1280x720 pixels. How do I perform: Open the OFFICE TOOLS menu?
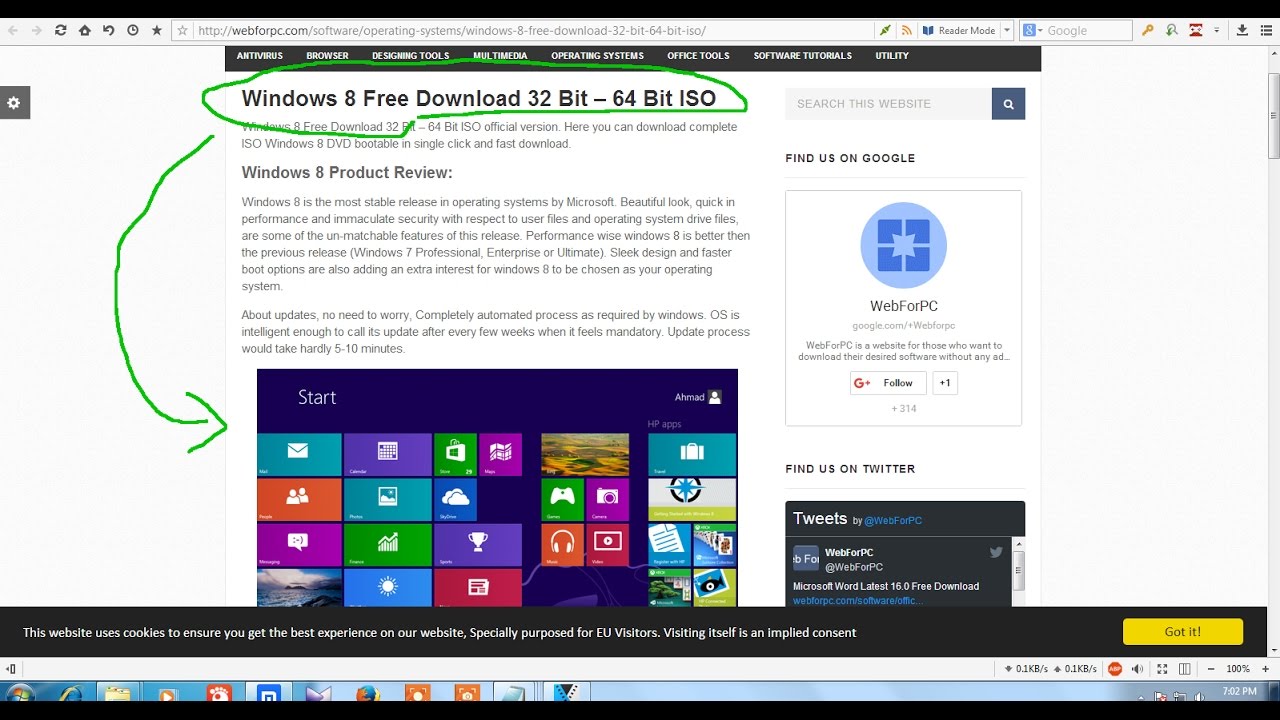pos(698,56)
